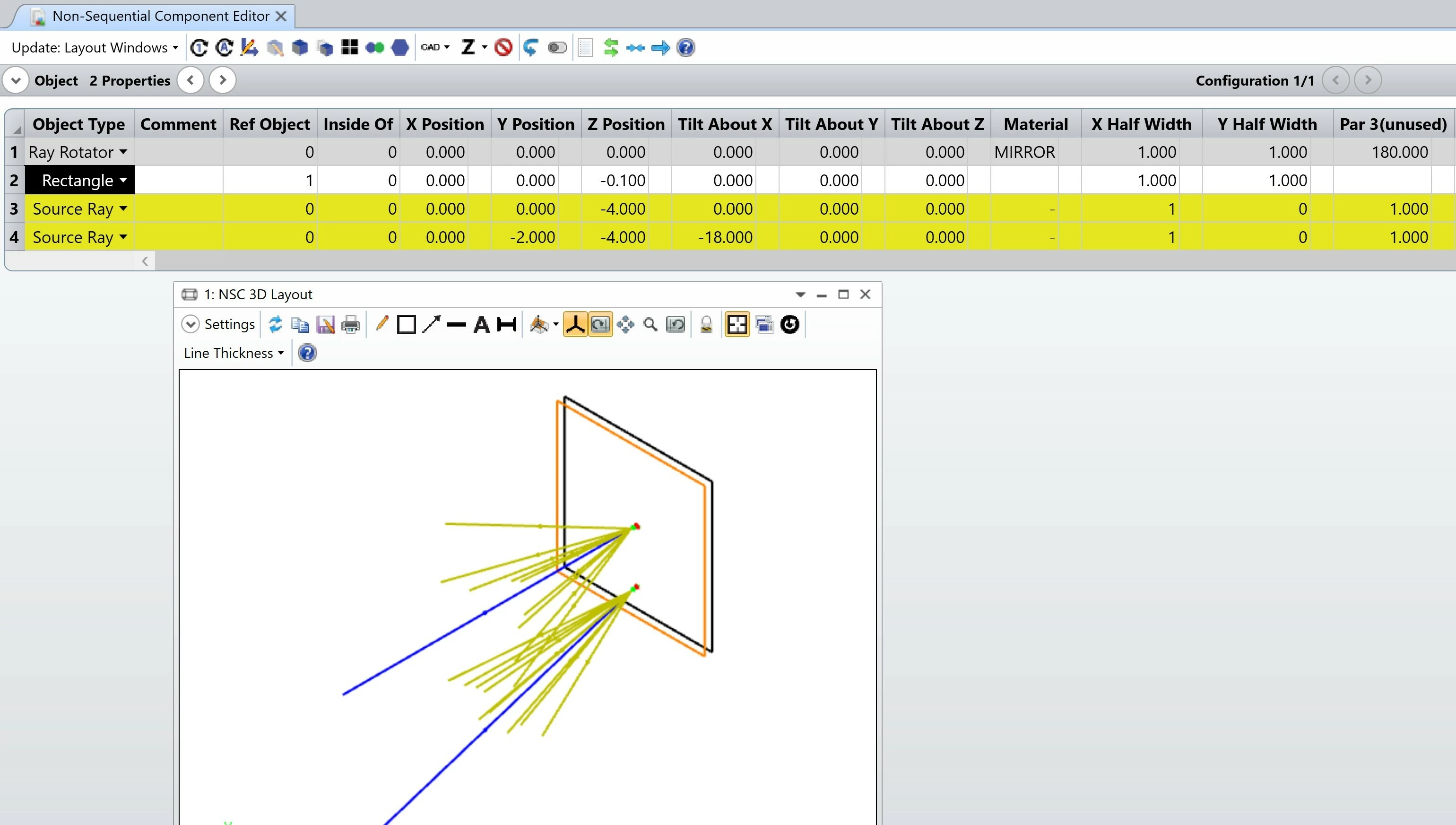Click the Settings button in 3D Layout
Screen dimensions: 1456x825
tap(219, 324)
